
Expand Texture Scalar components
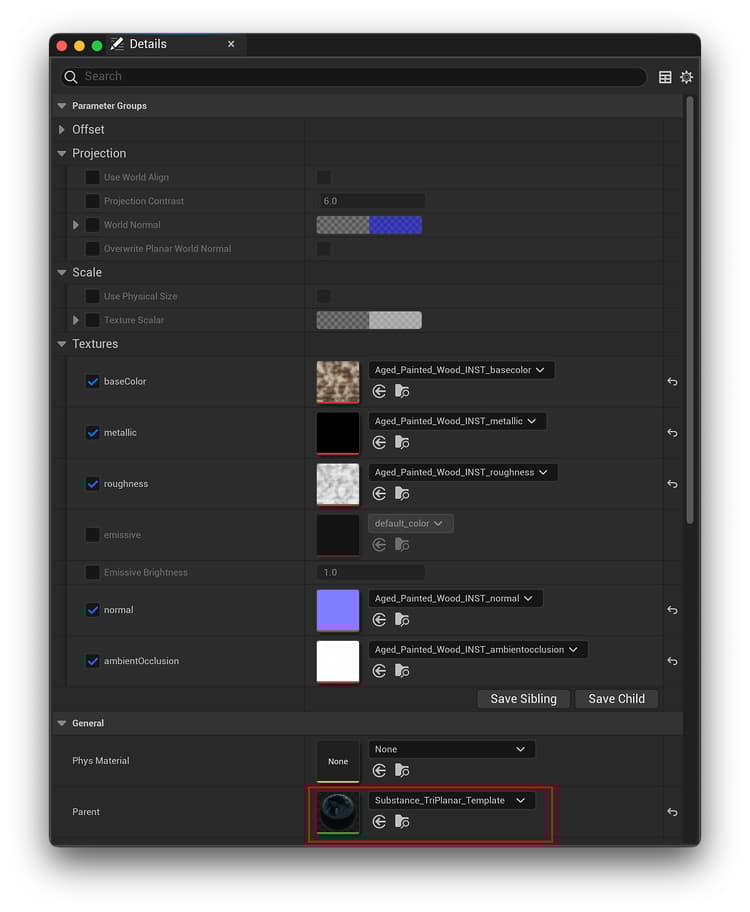tap(76, 320)
